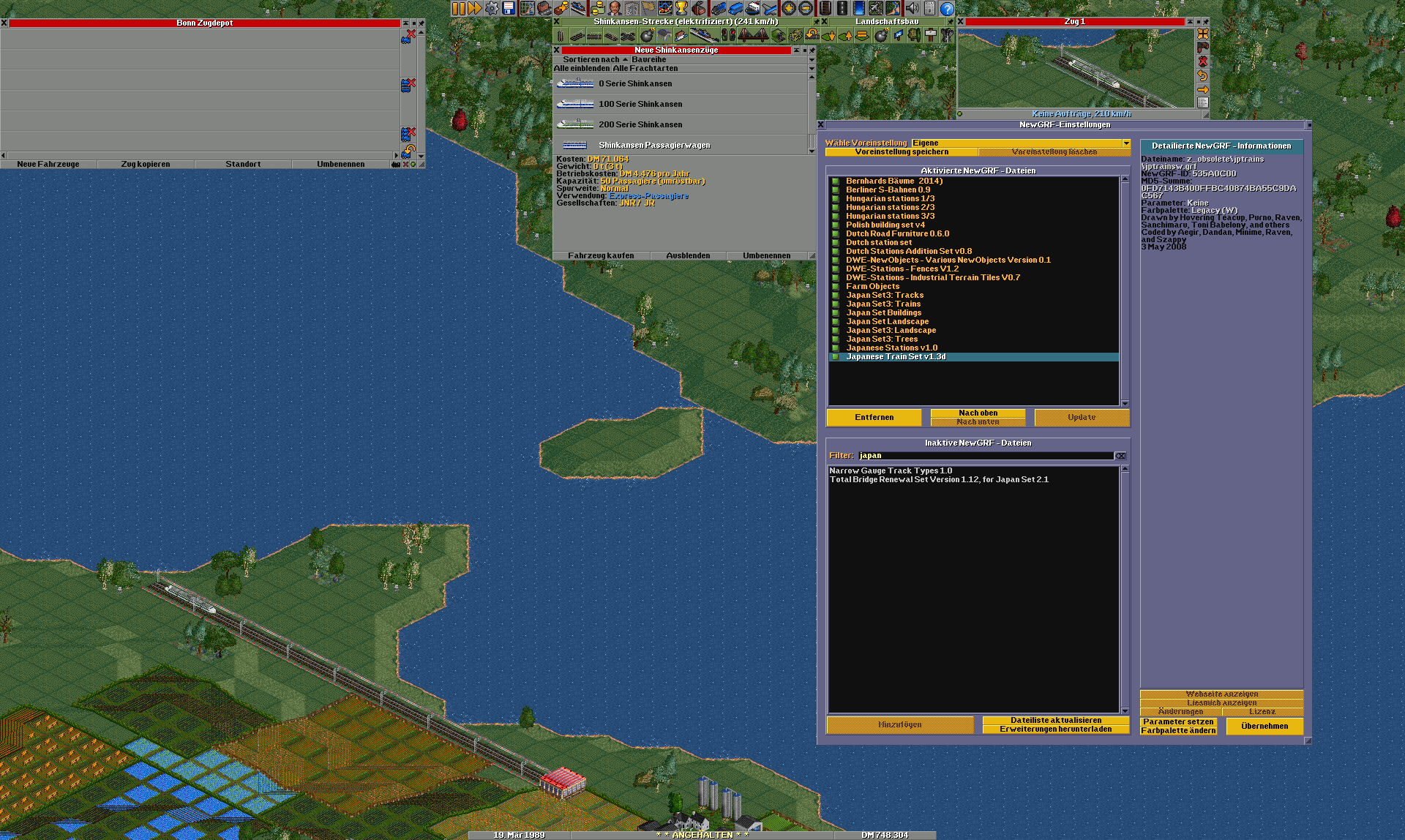The height and width of the screenshot is (840, 1405).
Task: Click the Übernehmen button
Action: tap(1264, 726)
